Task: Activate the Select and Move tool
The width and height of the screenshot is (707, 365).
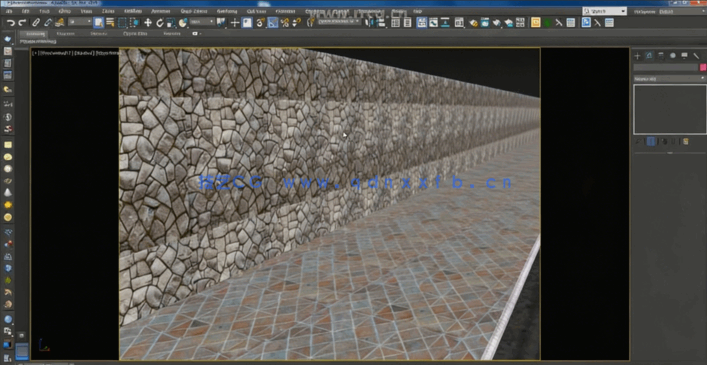Action: [147, 23]
